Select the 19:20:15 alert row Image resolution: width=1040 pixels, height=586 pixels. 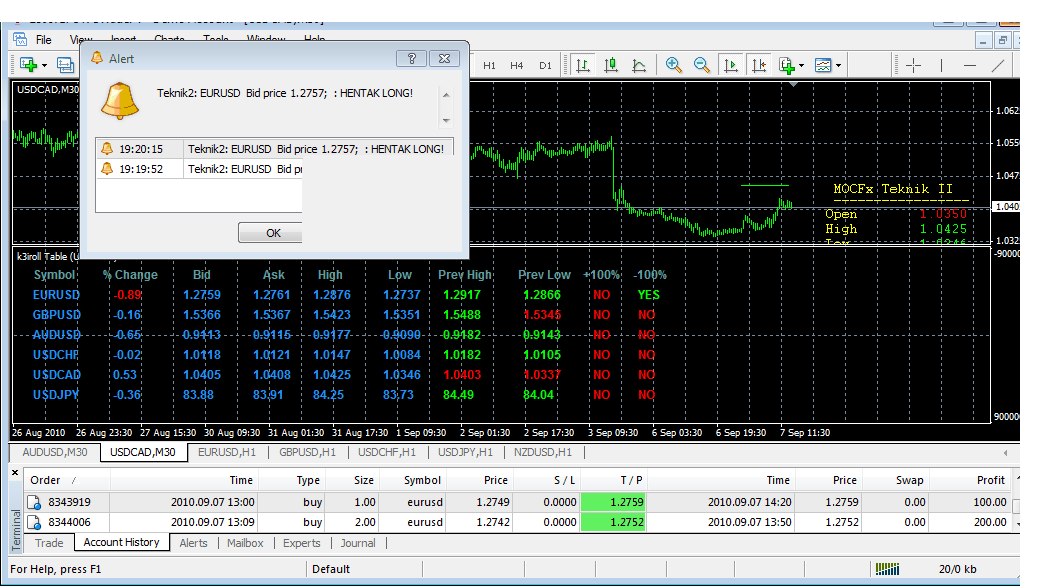(275, 149)
